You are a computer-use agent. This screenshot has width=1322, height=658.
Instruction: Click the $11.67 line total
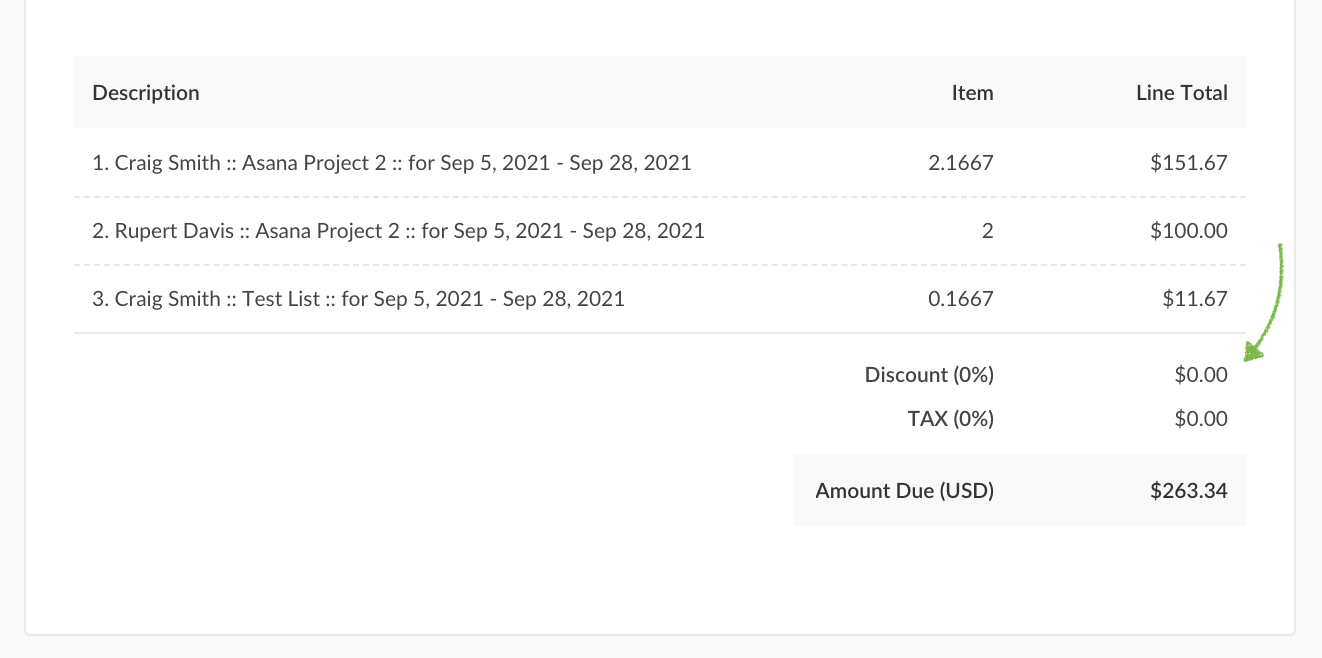(x=1194, y=298)
